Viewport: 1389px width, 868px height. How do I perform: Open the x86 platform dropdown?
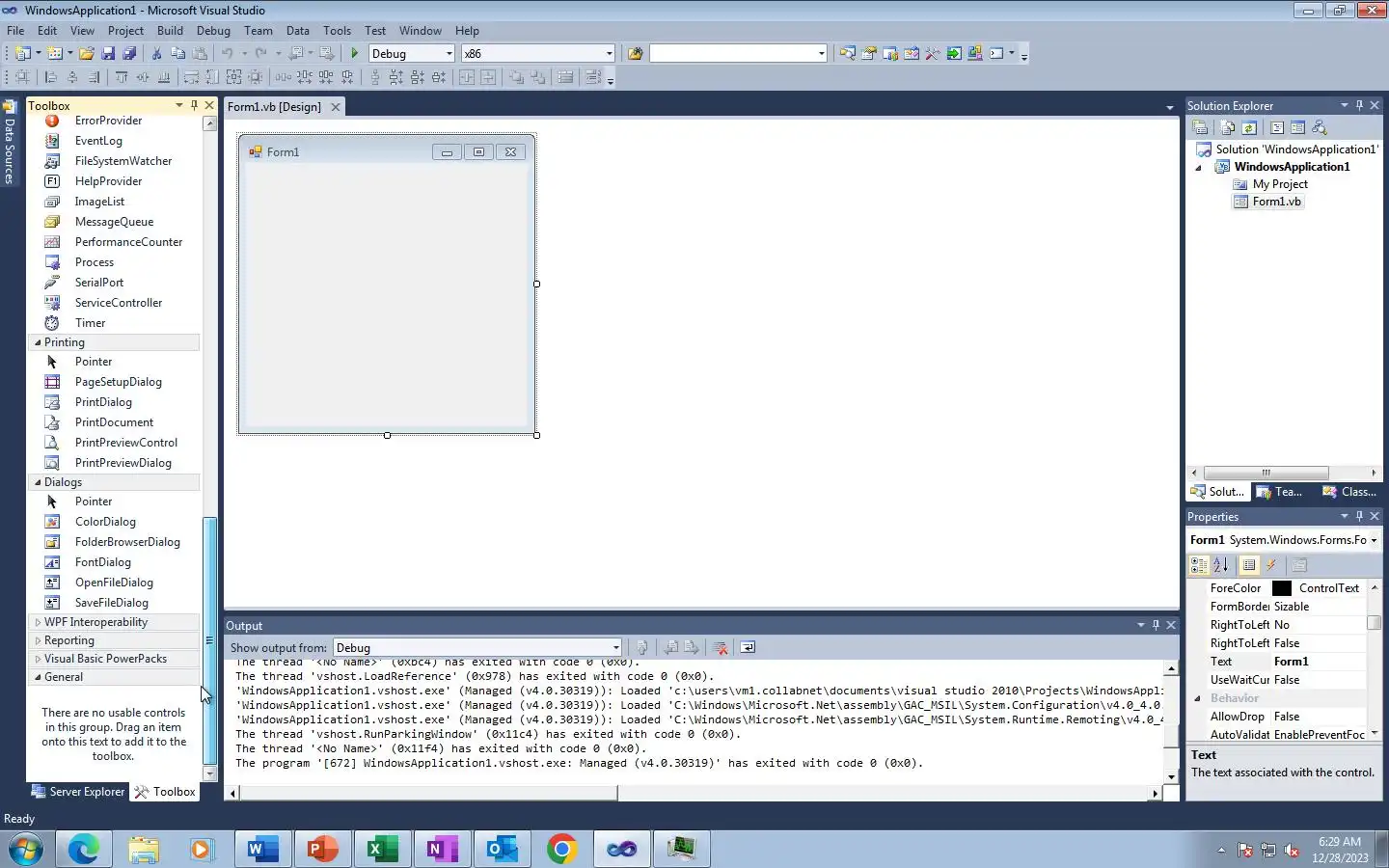click(x=609, y=54)
